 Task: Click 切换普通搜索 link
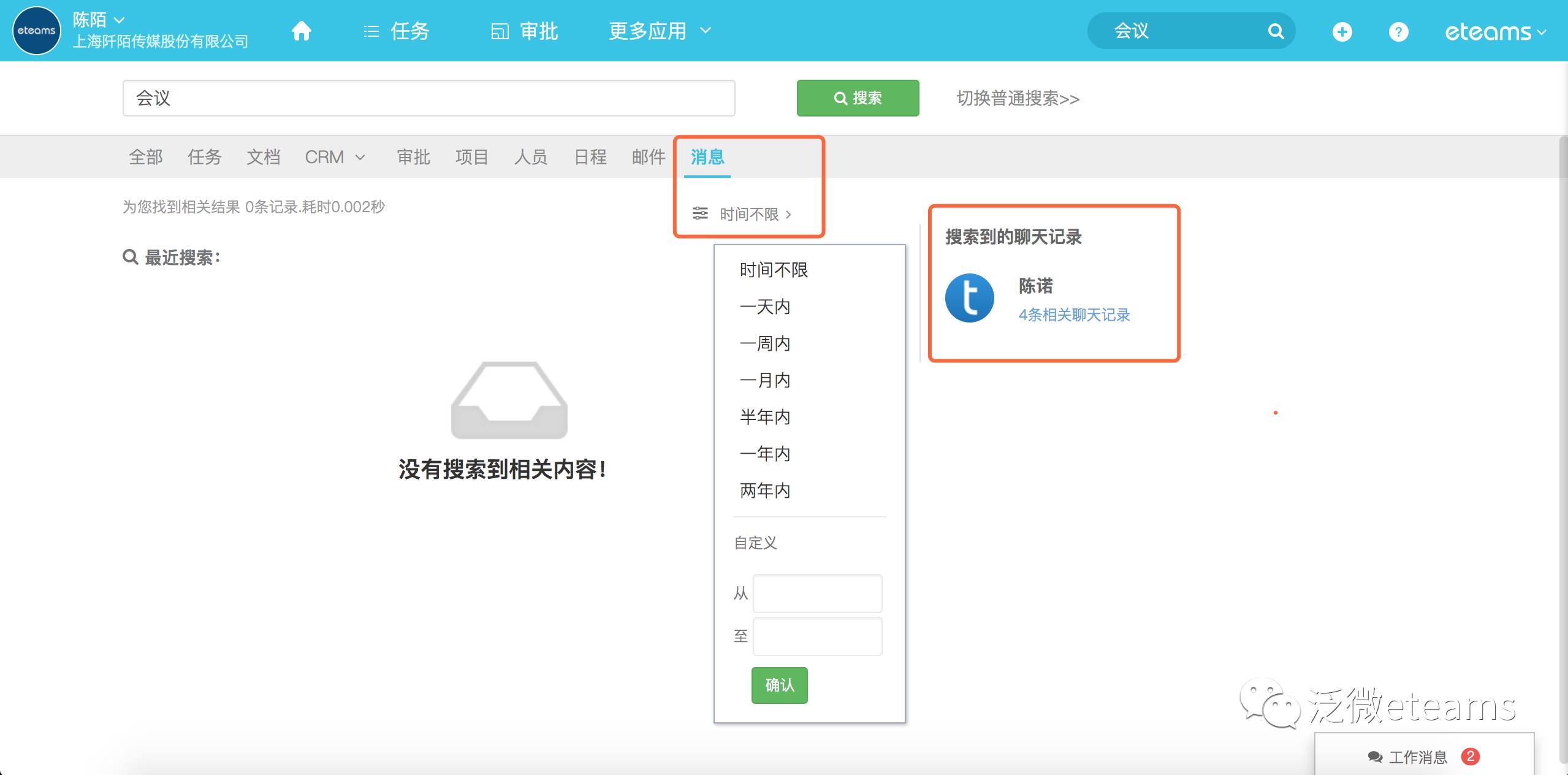click(1018, 98)
